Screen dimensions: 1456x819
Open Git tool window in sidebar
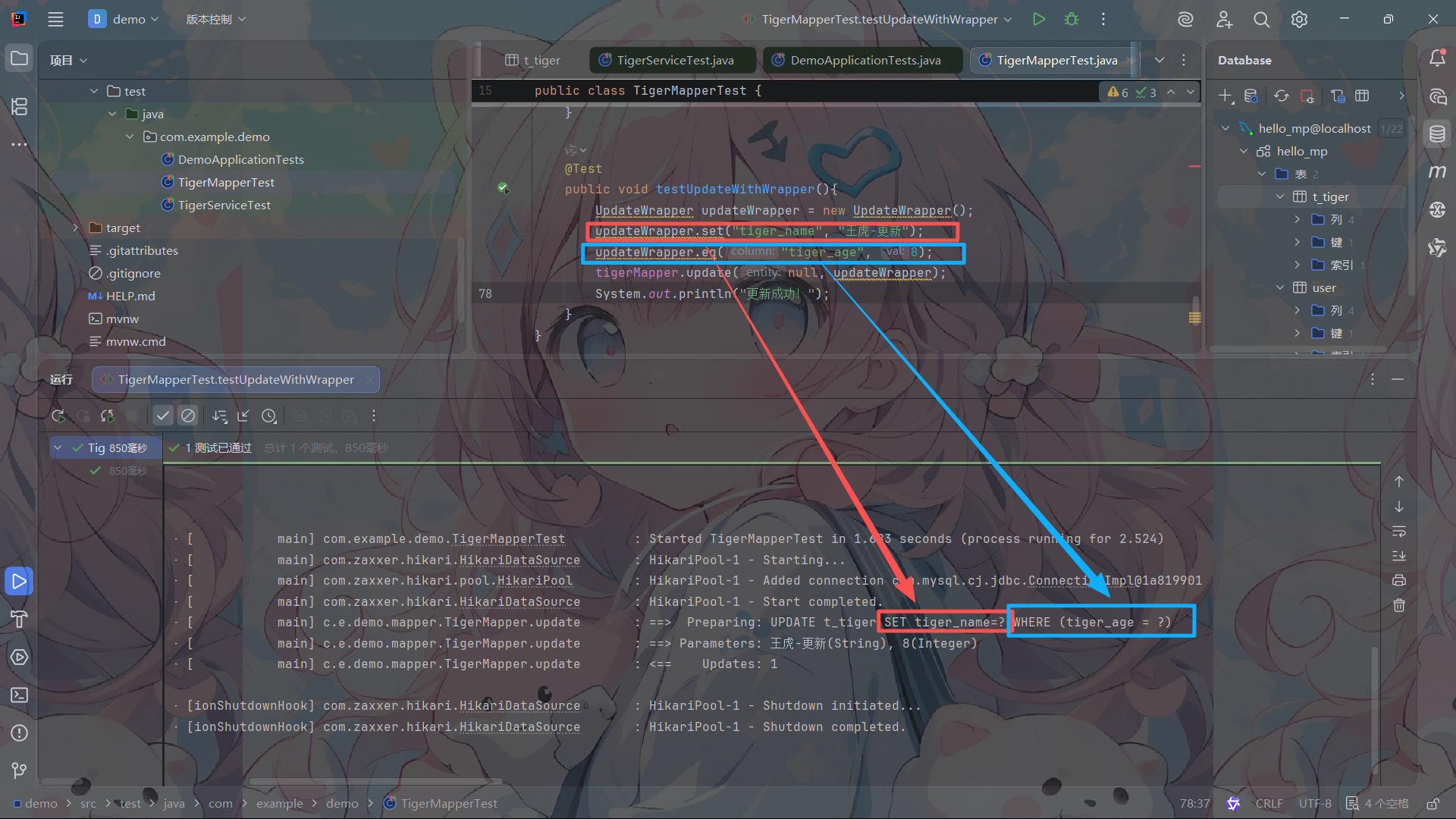(x=19, y=770)
